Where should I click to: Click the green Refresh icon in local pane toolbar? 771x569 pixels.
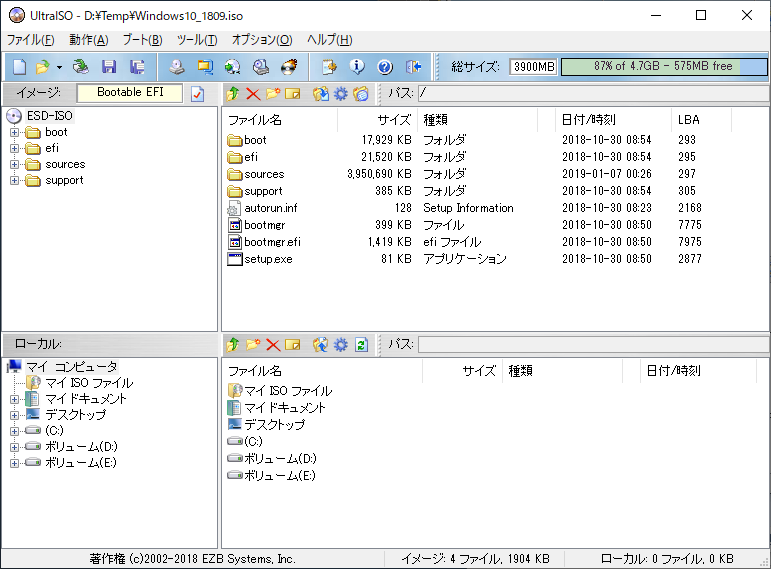click(361, 345)
